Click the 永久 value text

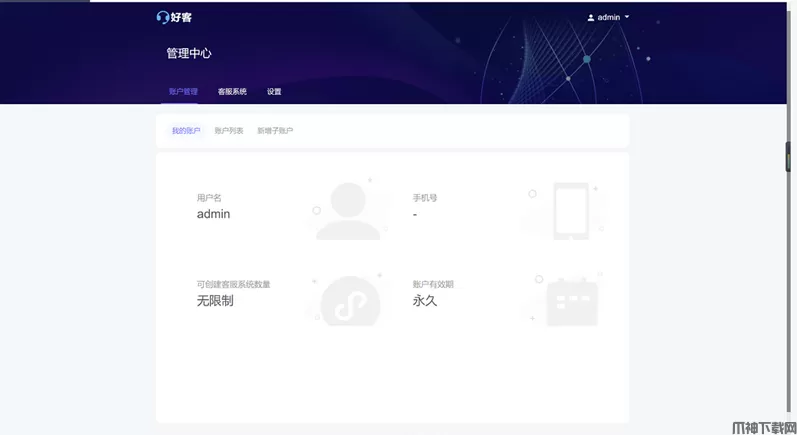pyautogui.click(x=425, y=301)
